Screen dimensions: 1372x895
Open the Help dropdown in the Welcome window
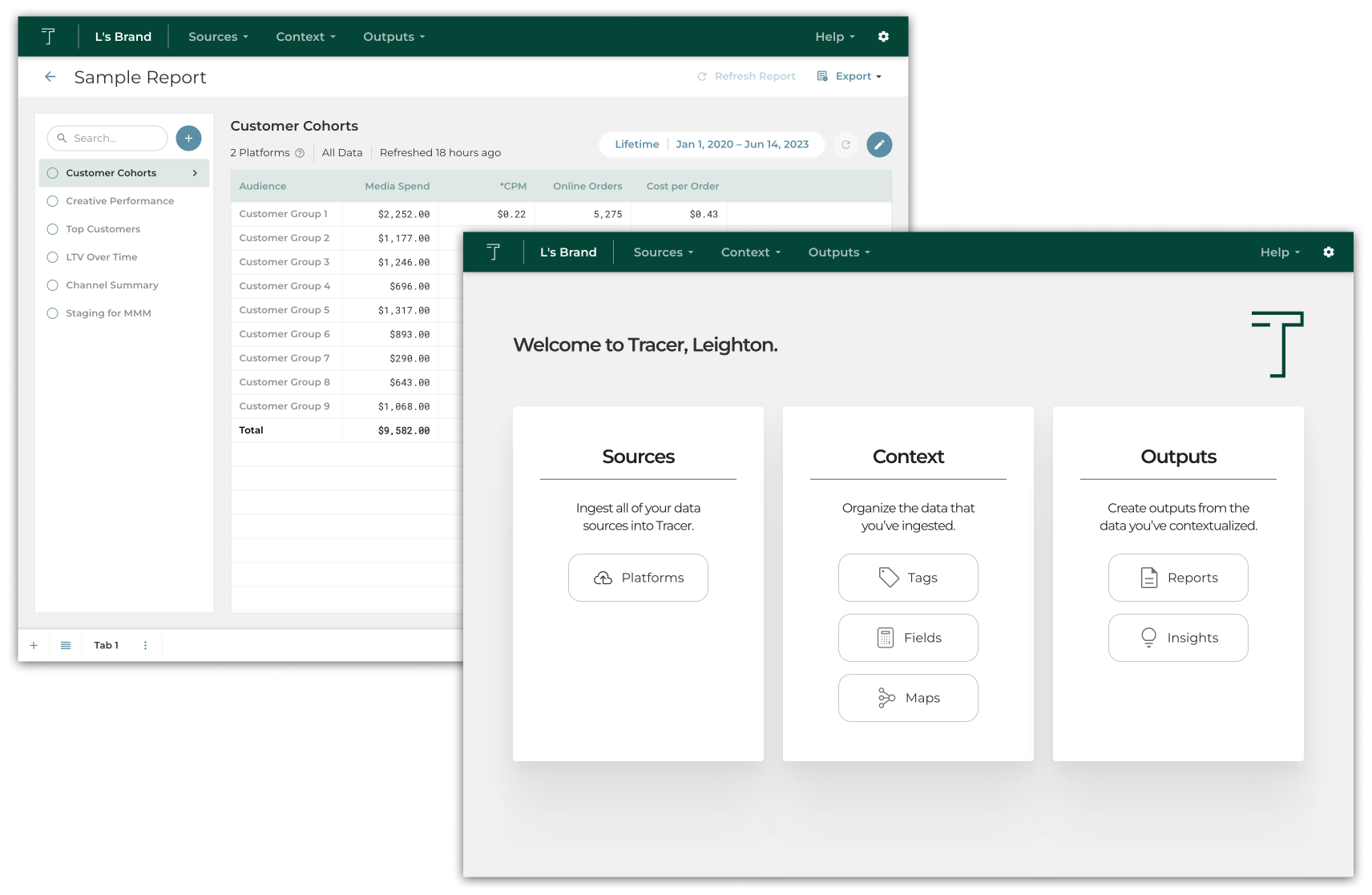click(x=1280, y=252)
